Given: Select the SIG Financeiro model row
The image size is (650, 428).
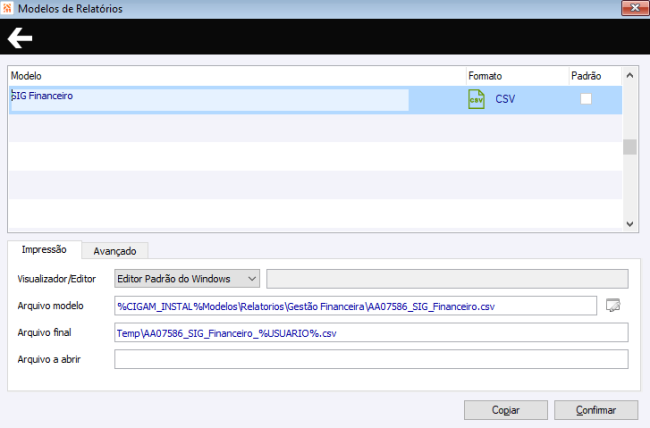Looking at the screenshot, I should 315,100.
